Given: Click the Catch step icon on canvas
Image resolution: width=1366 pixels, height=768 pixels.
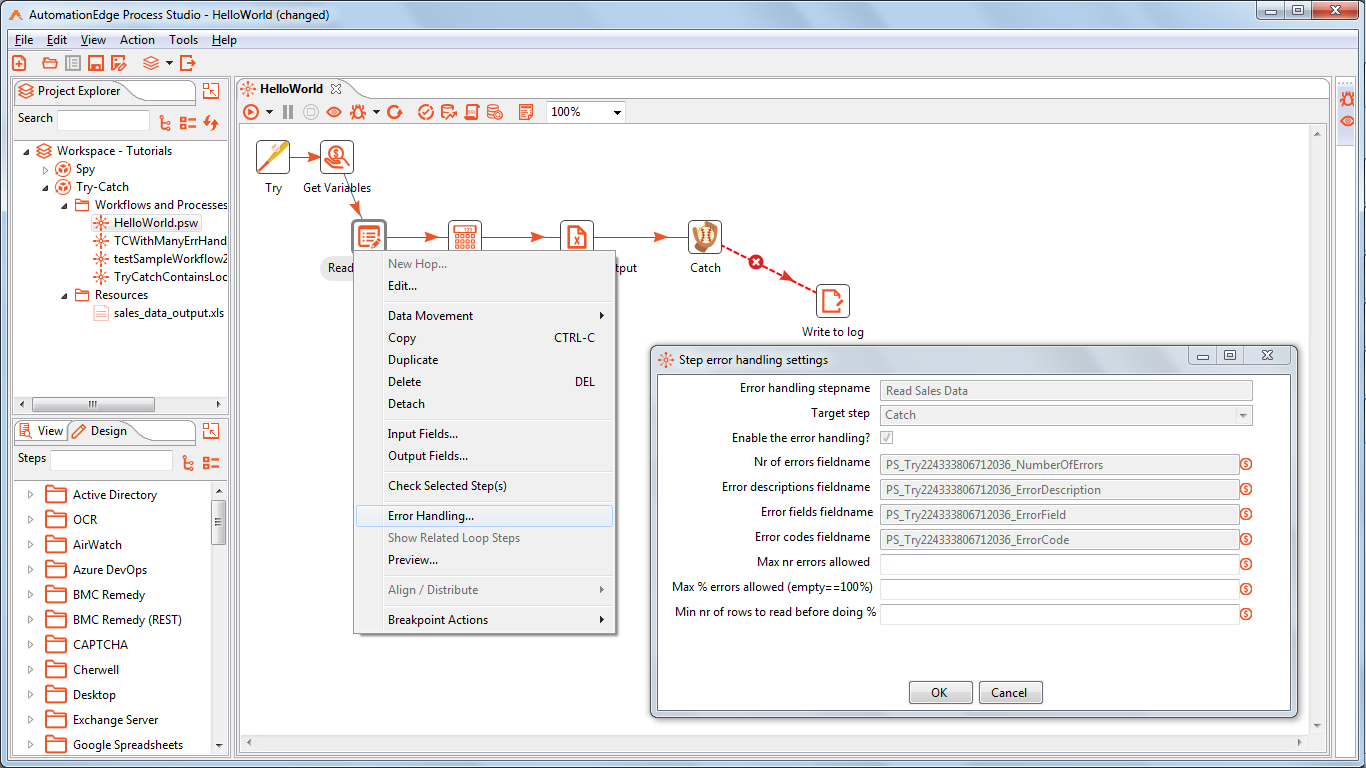Looking at the screenshot, I should pyautogui.click(x=705, y=237).
